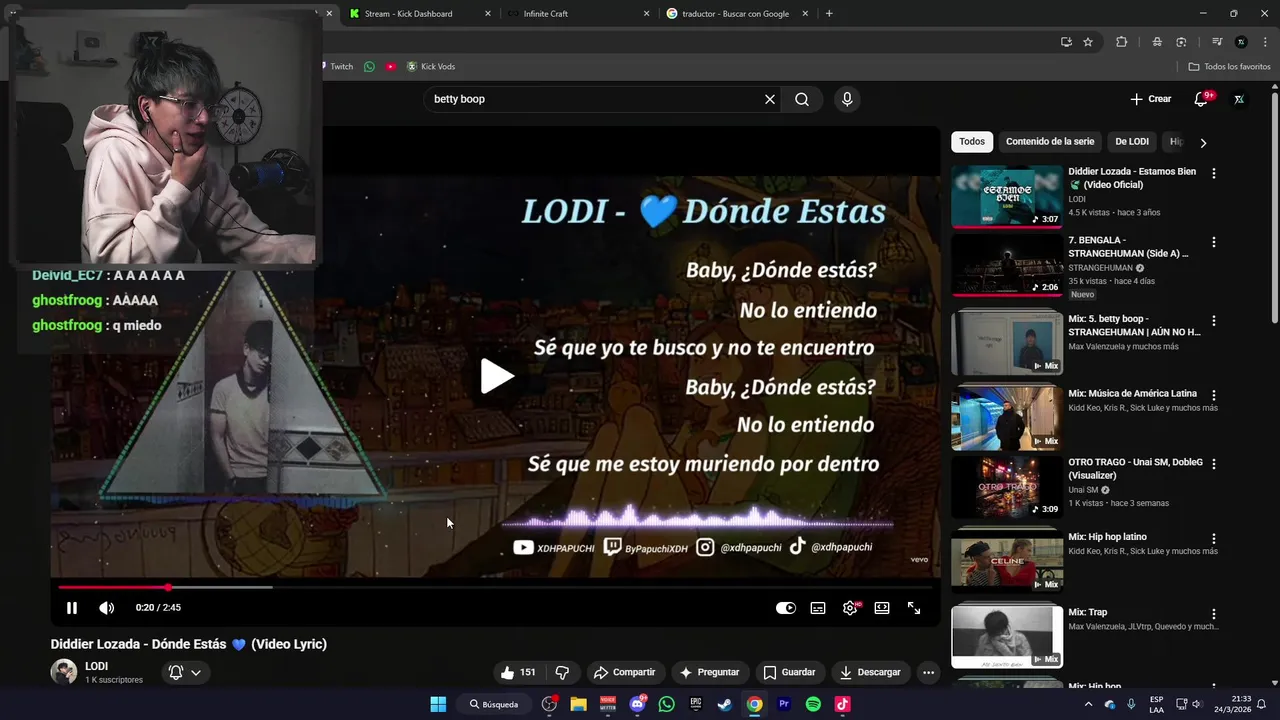
Task: Enter fullscreen mode in the player
Action: (x=914, y=608)
